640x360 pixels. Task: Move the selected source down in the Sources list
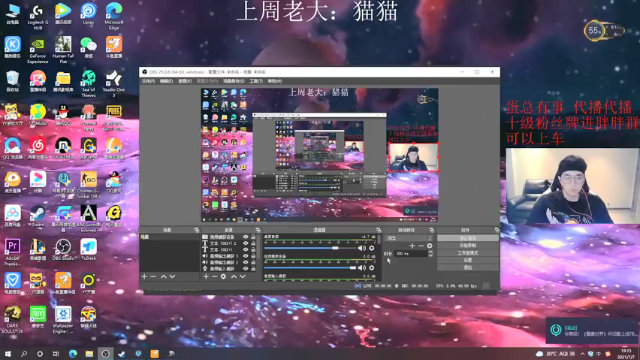[x=242, y=277]
